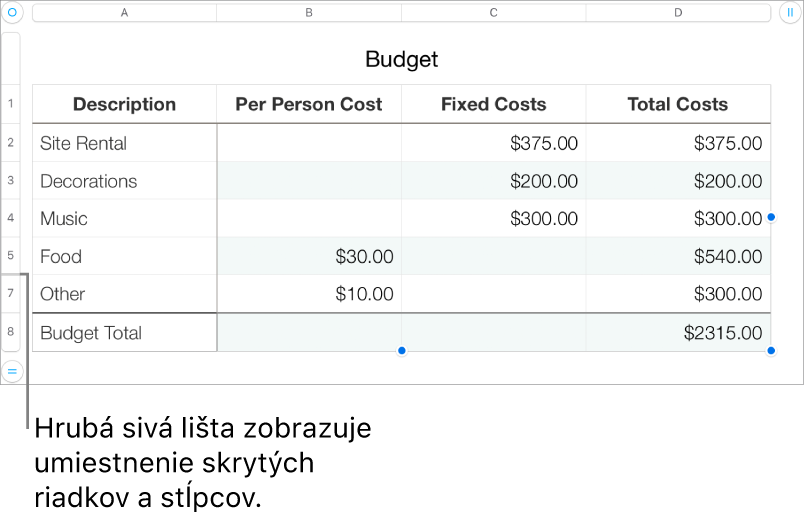Click the add columns handle icon

point(790,13)
